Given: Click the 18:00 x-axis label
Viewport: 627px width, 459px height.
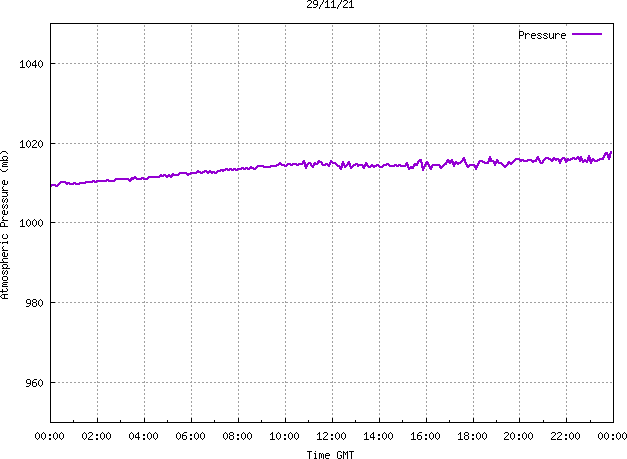Looking at the screenshot, I should 472,436.
